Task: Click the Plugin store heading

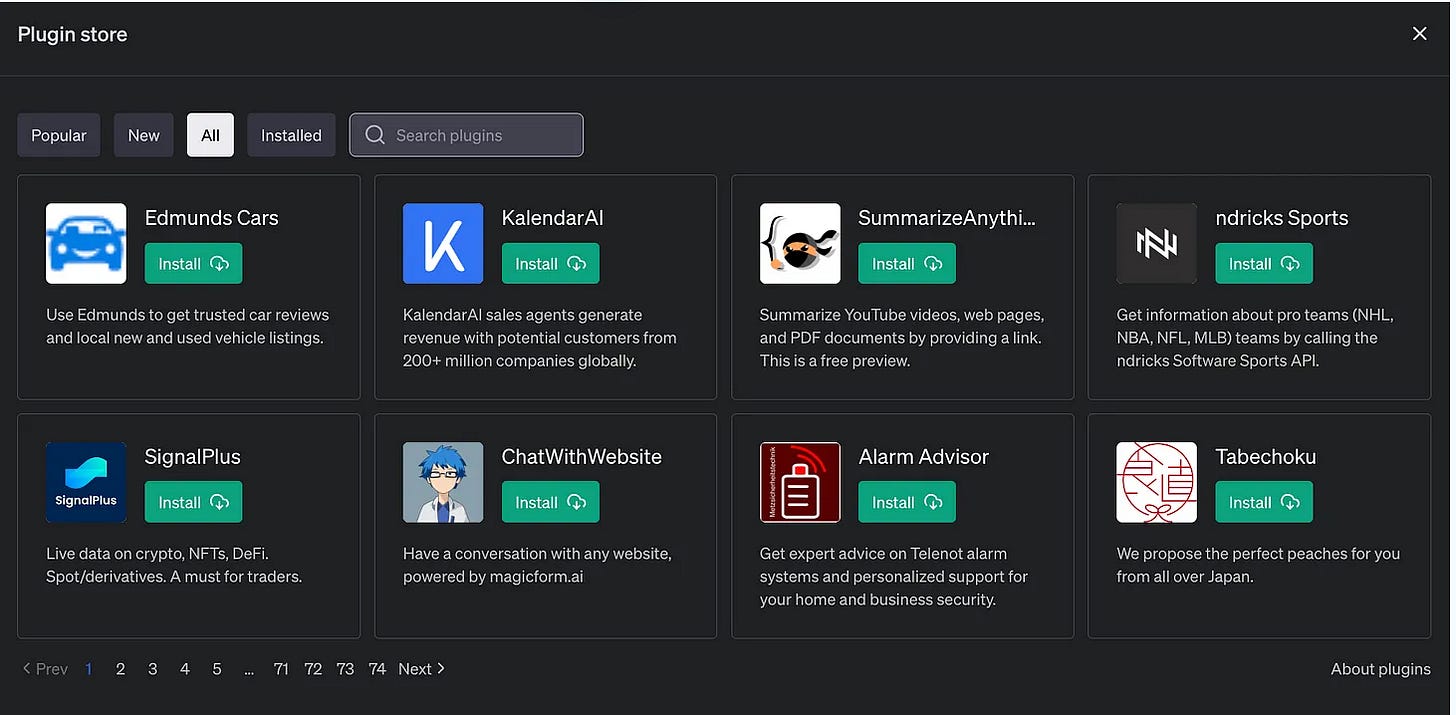Action: coord(72,34)
